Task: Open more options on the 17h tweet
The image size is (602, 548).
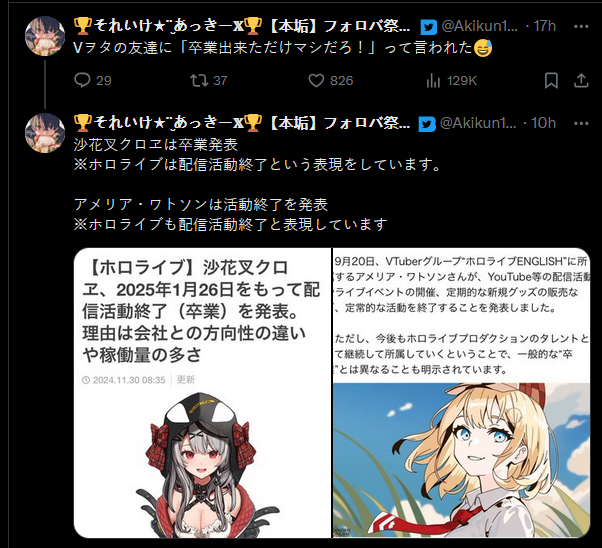Action: coord(581,26)
